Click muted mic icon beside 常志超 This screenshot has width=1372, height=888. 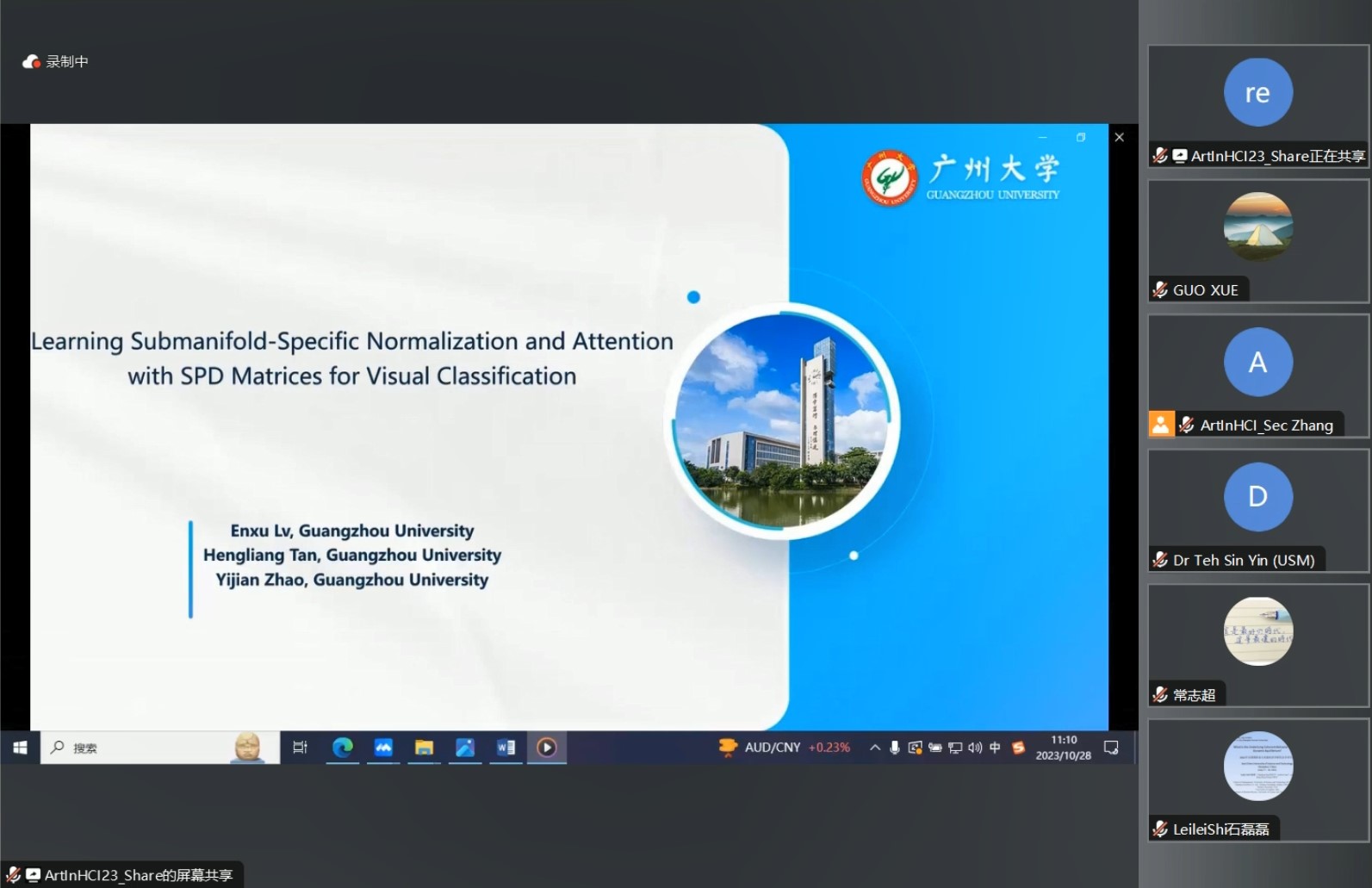point(1160,694)
